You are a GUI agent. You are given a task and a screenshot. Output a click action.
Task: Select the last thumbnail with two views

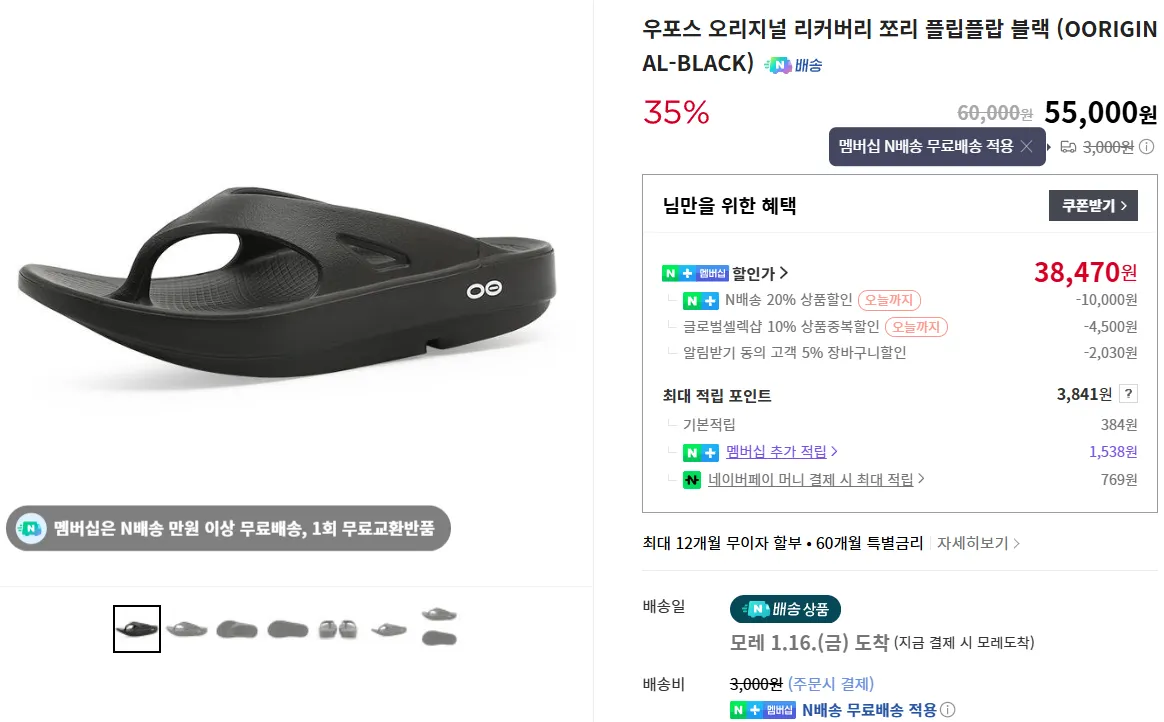[439, 627]
